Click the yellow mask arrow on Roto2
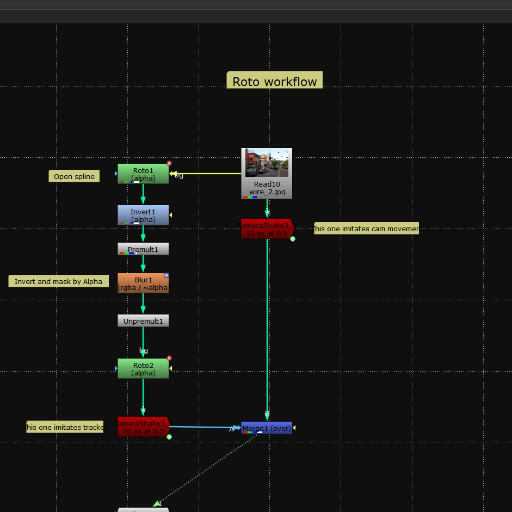 tap(171, 368)
